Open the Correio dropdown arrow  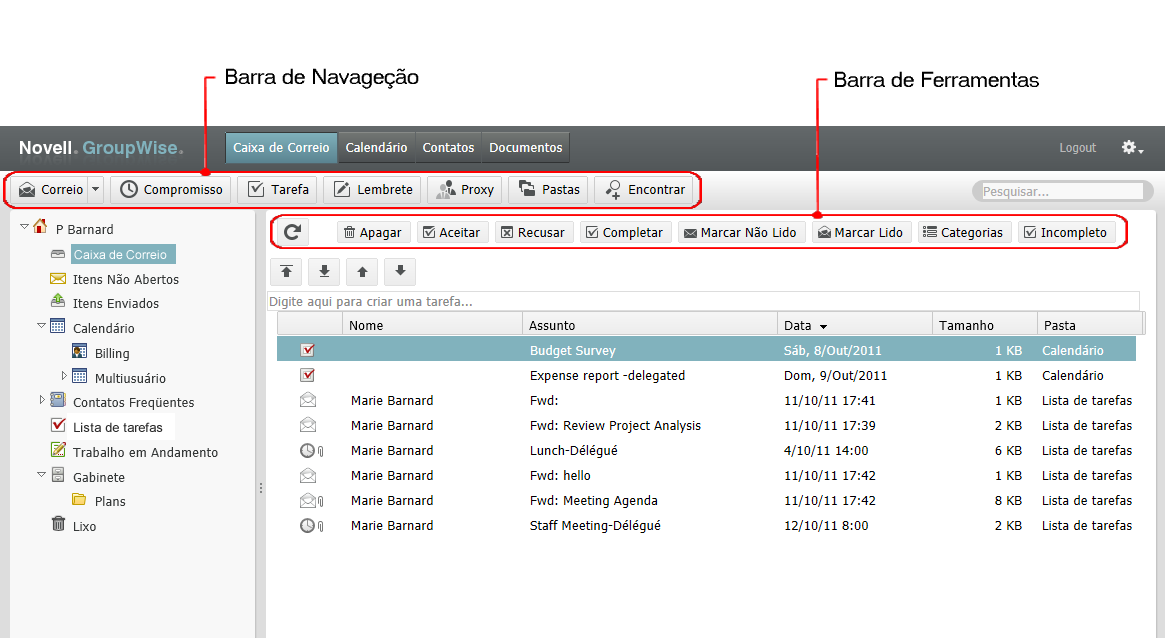(95, 189)
